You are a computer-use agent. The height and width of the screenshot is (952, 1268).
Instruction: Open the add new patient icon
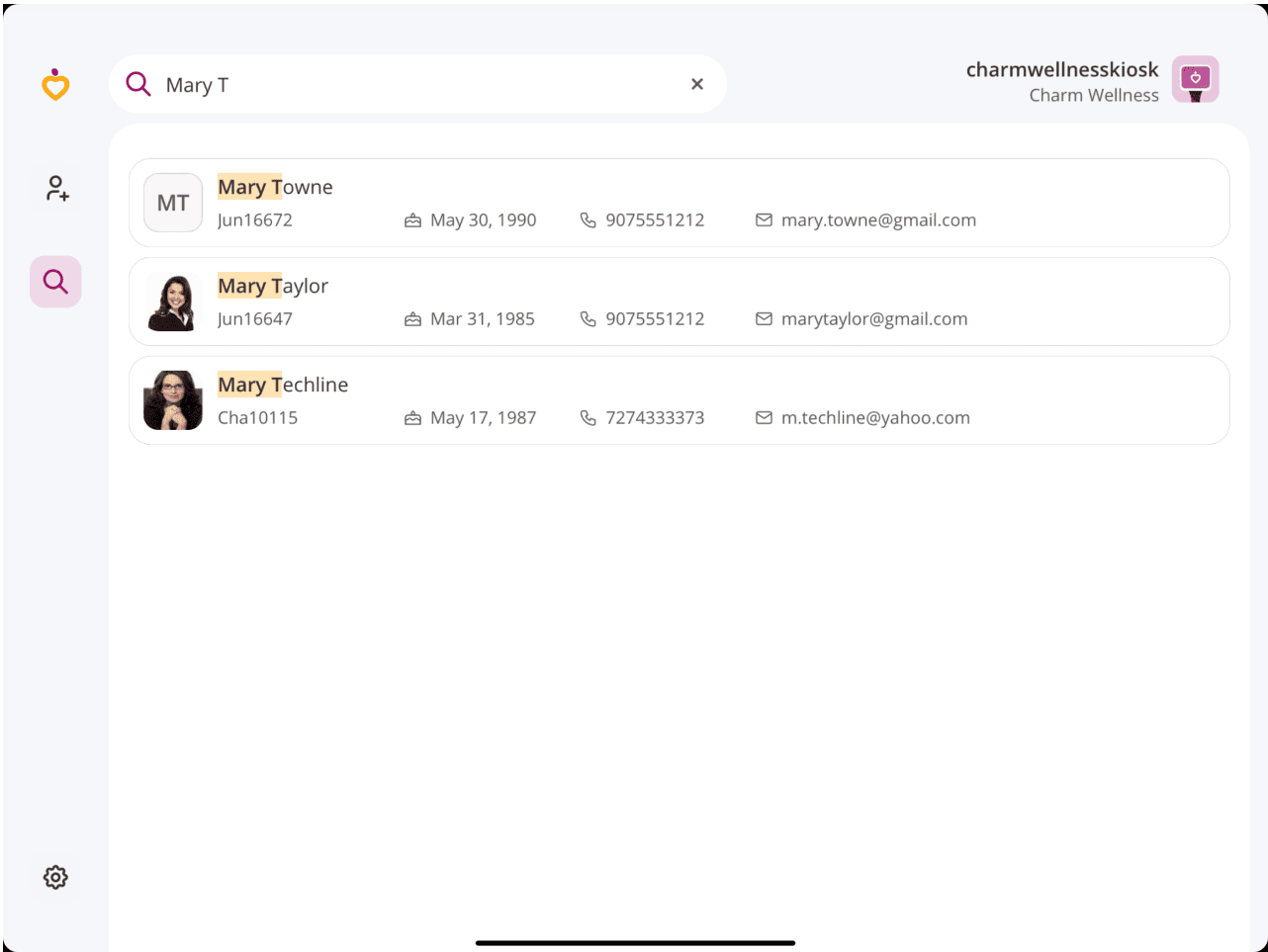pyautogui.click(x=56, y=188)
